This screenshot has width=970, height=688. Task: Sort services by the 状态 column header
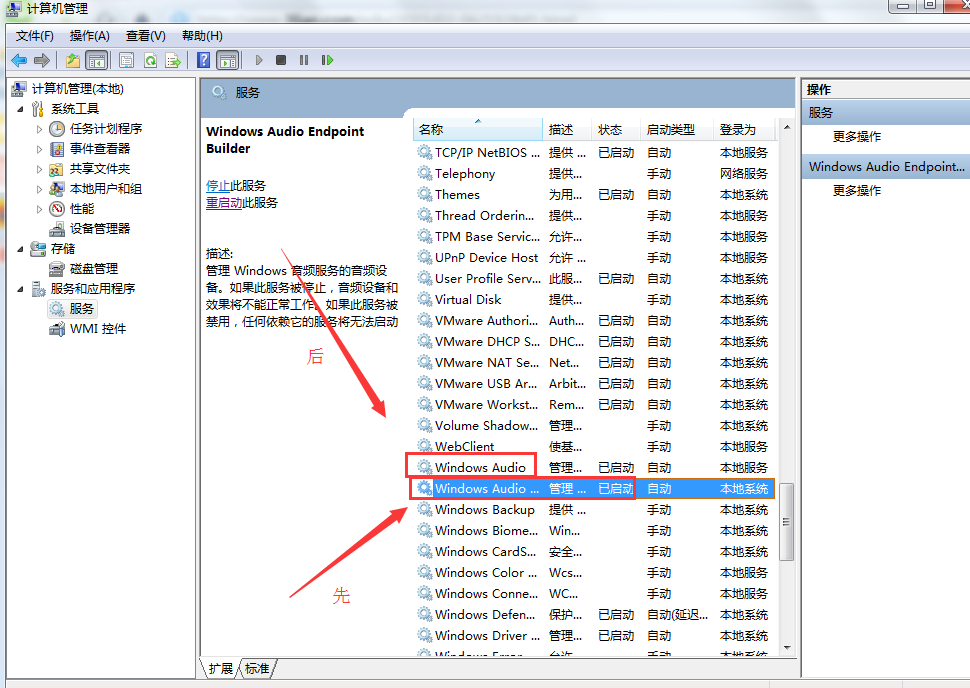coord(616,129)
